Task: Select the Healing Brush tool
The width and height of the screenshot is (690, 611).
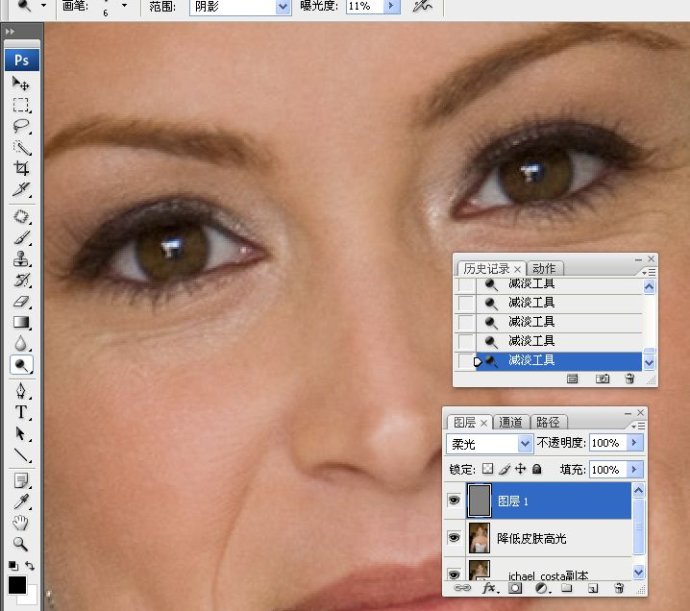Action: point(20,217)
